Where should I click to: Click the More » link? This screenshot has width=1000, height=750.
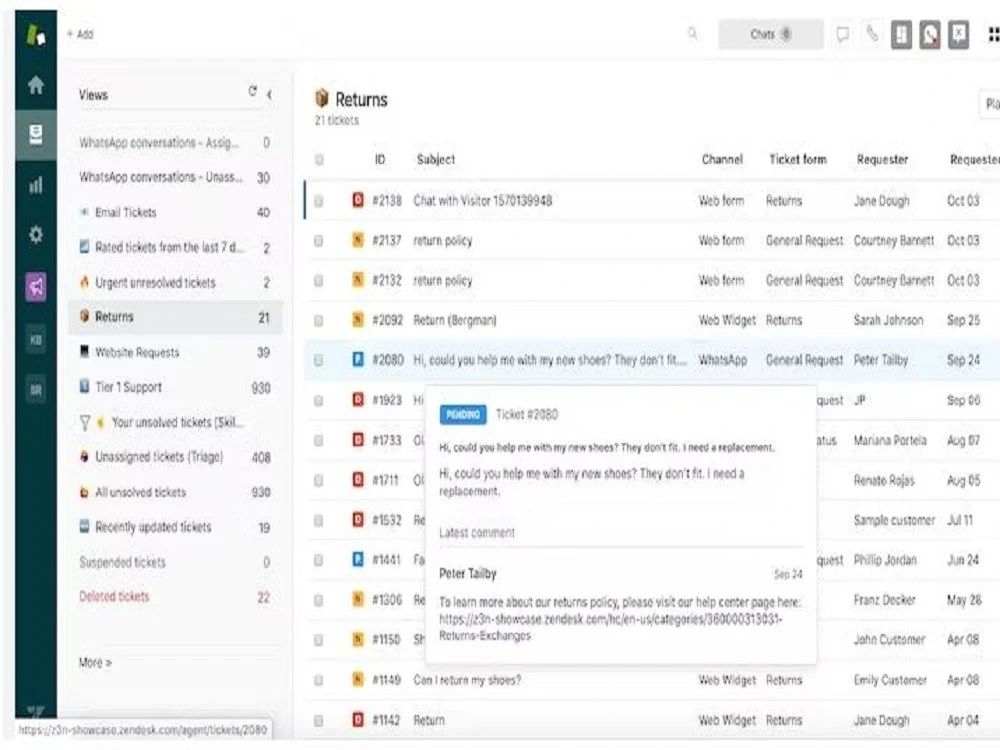96,663
